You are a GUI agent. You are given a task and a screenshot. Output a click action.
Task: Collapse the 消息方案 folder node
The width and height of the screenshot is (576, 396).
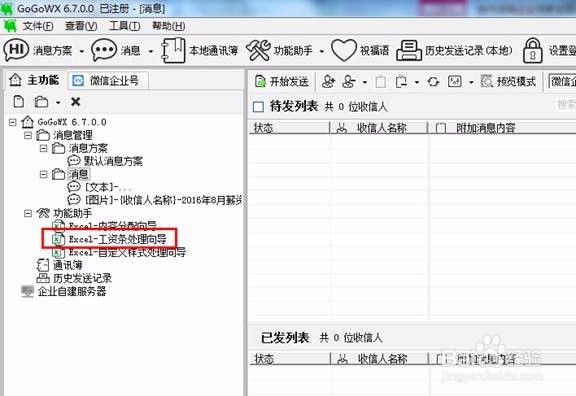coord(43,148)
